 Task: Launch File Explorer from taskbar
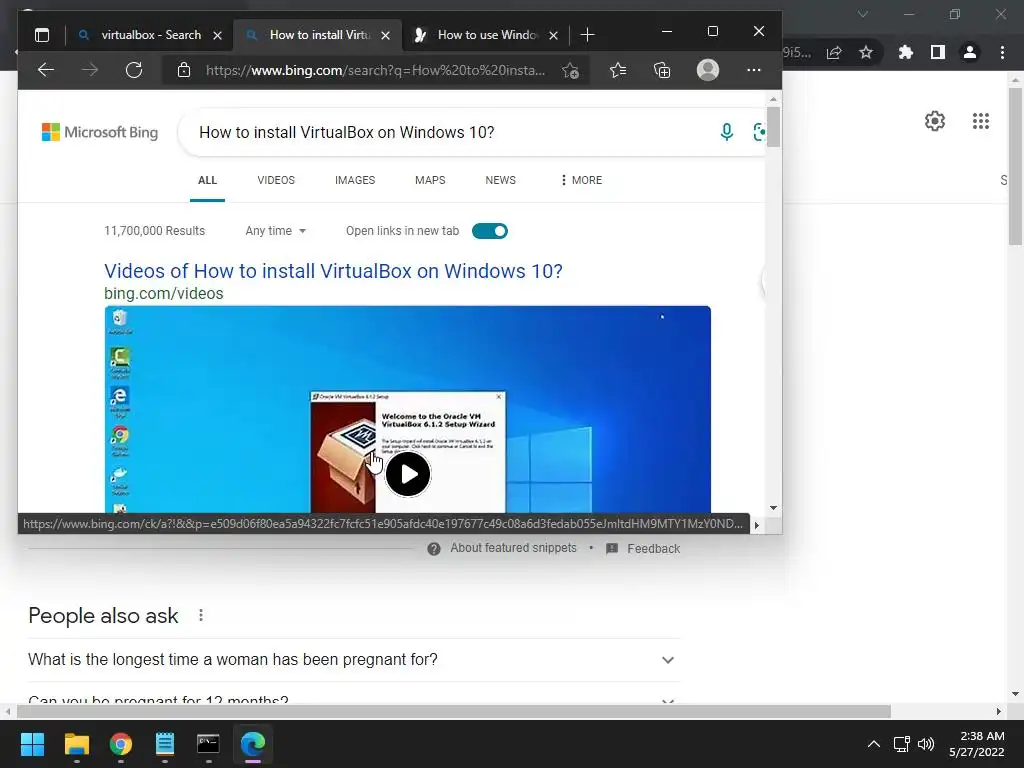click(76, 743)
